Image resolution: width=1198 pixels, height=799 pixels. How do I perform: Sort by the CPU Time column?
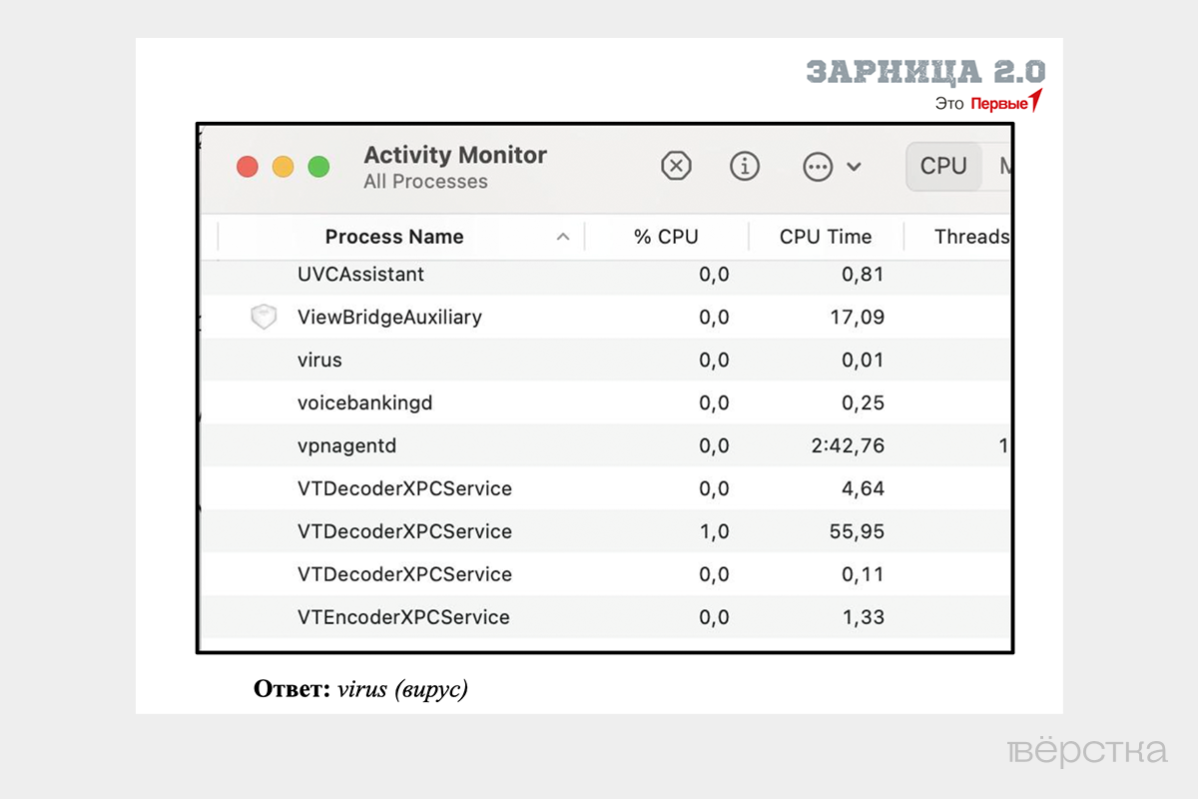825,237
